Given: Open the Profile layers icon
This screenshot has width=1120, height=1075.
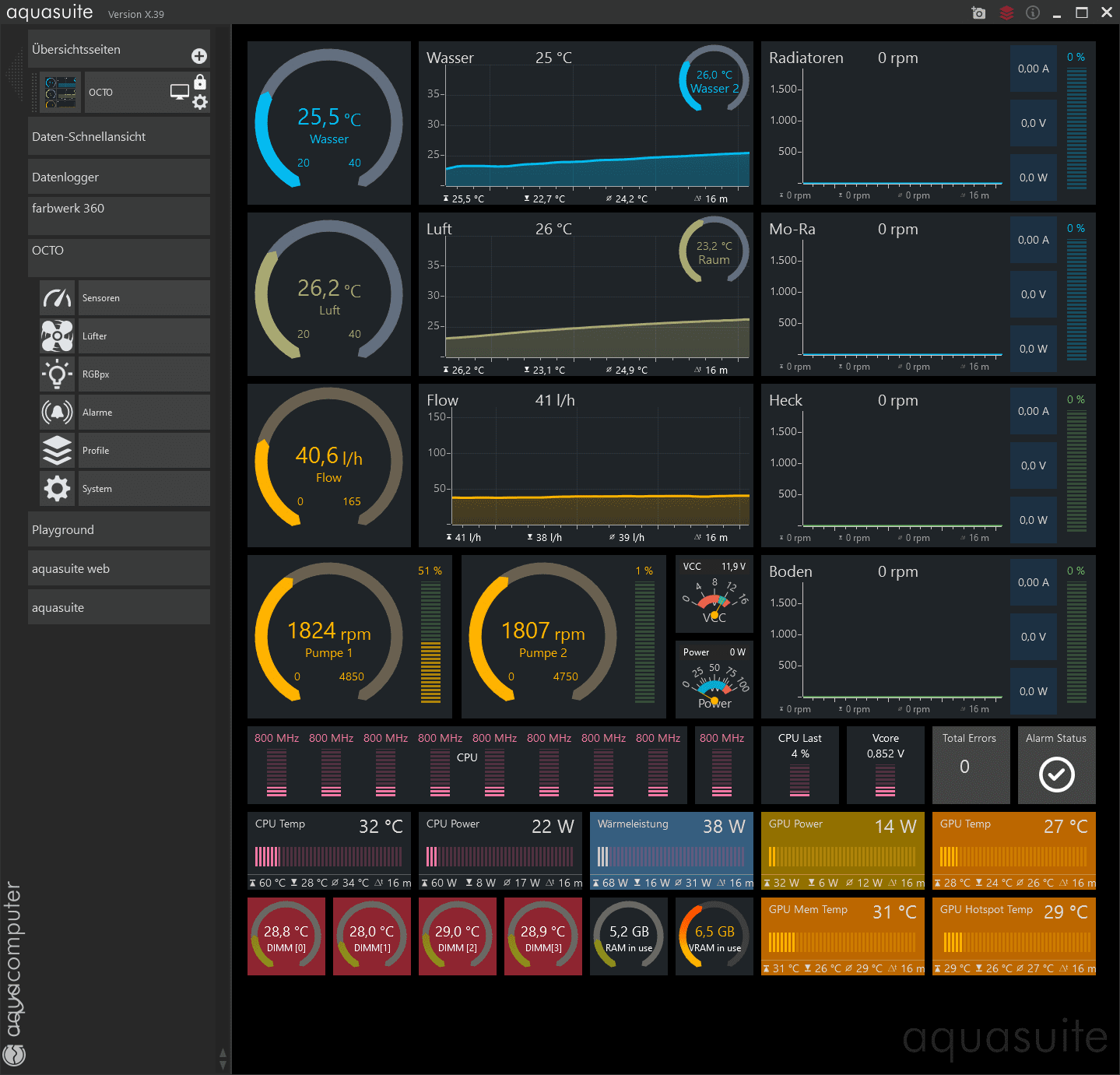Looking at the screenshot, I should tap(58, 451).
